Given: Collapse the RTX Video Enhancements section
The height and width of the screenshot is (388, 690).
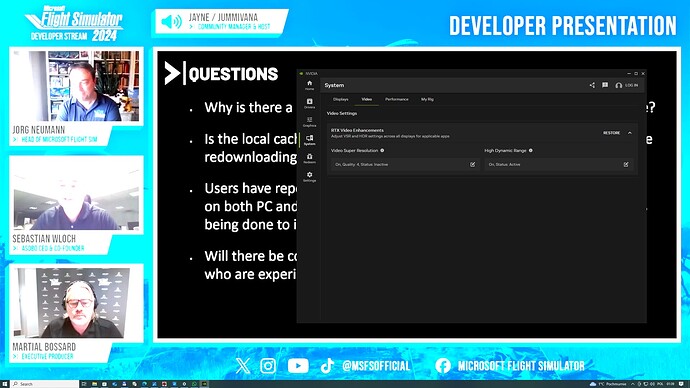Looking at the screenshot, I should (x=630, y=133).
